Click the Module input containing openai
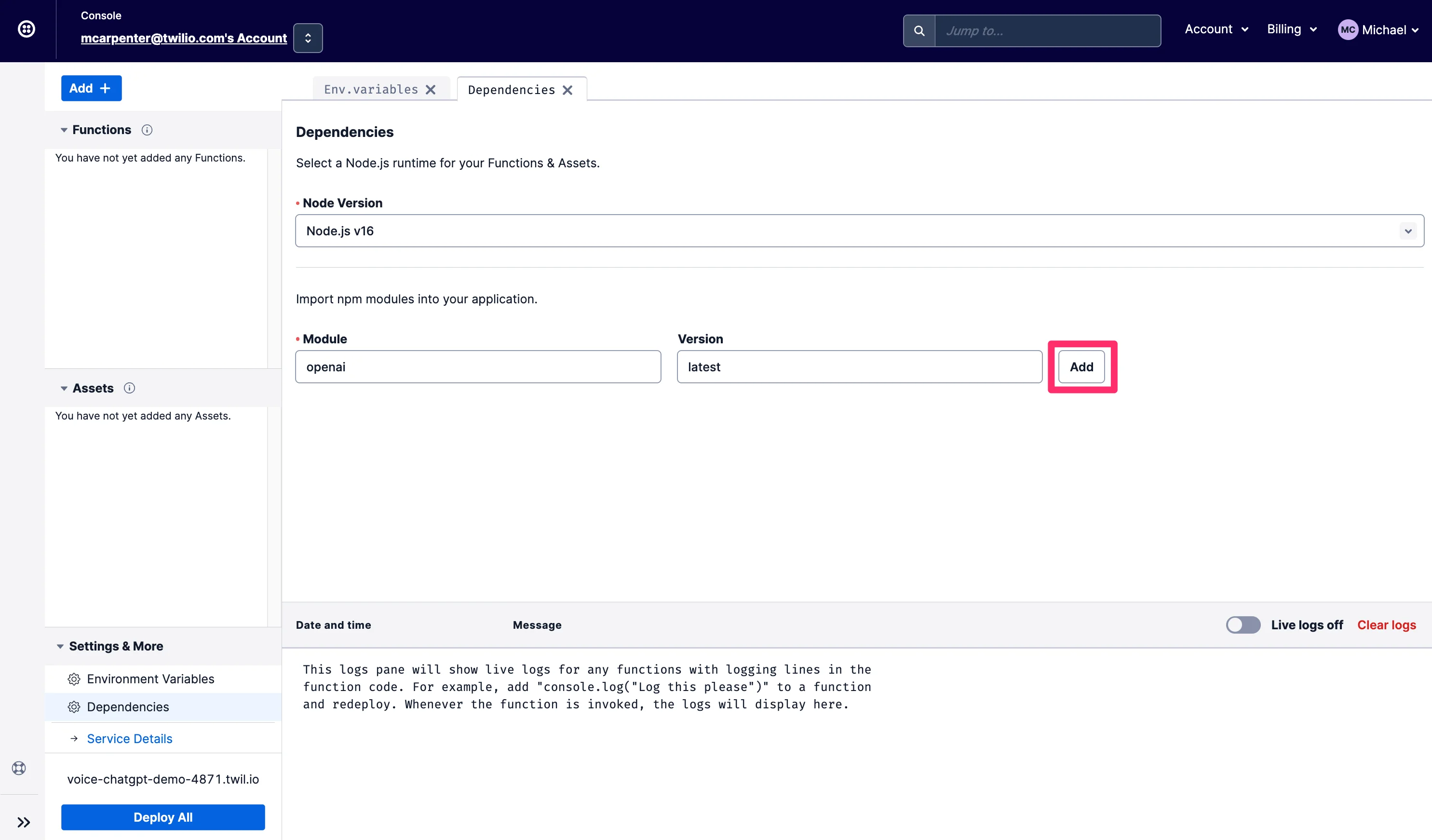 pyautogui.click(x=478, y=366)
